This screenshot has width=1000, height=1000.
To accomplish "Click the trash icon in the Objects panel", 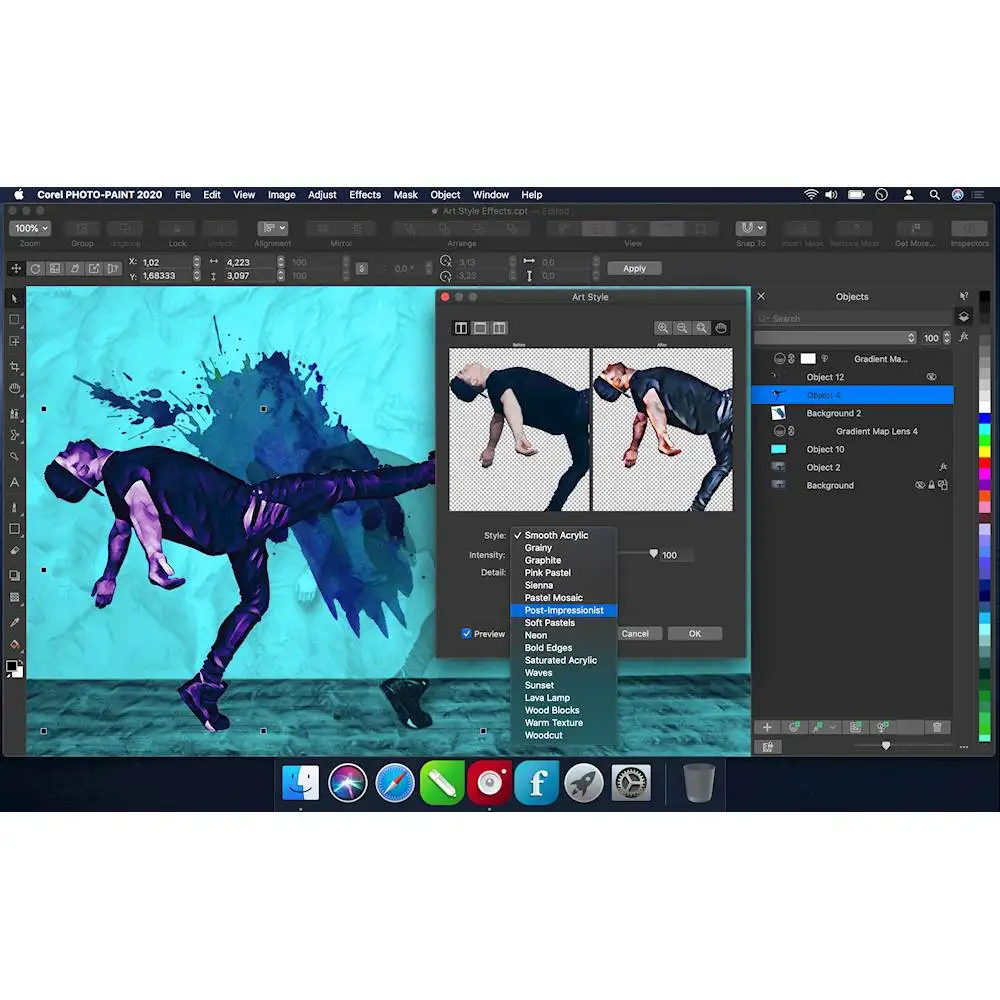I will [936, 727].
